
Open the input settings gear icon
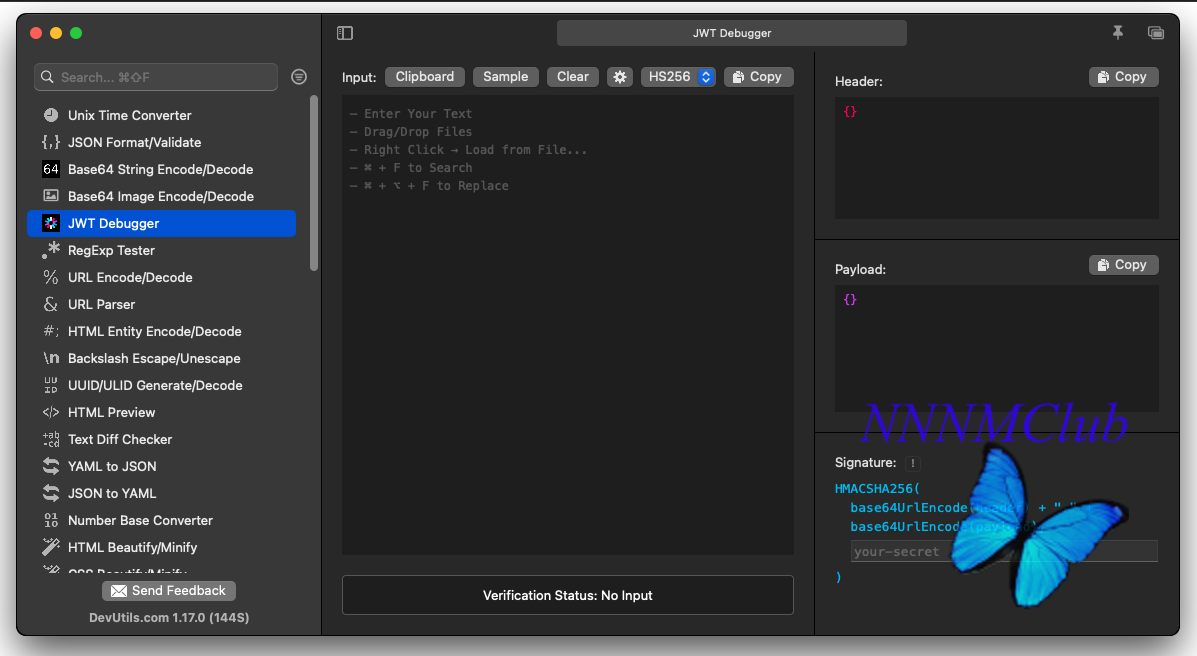[x=620, y=77]
